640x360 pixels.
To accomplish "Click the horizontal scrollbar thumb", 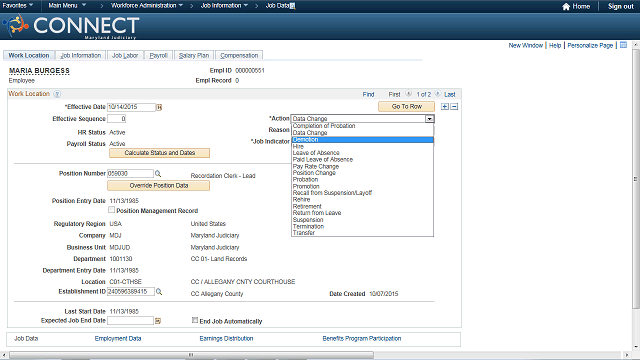I will [191, 355].
